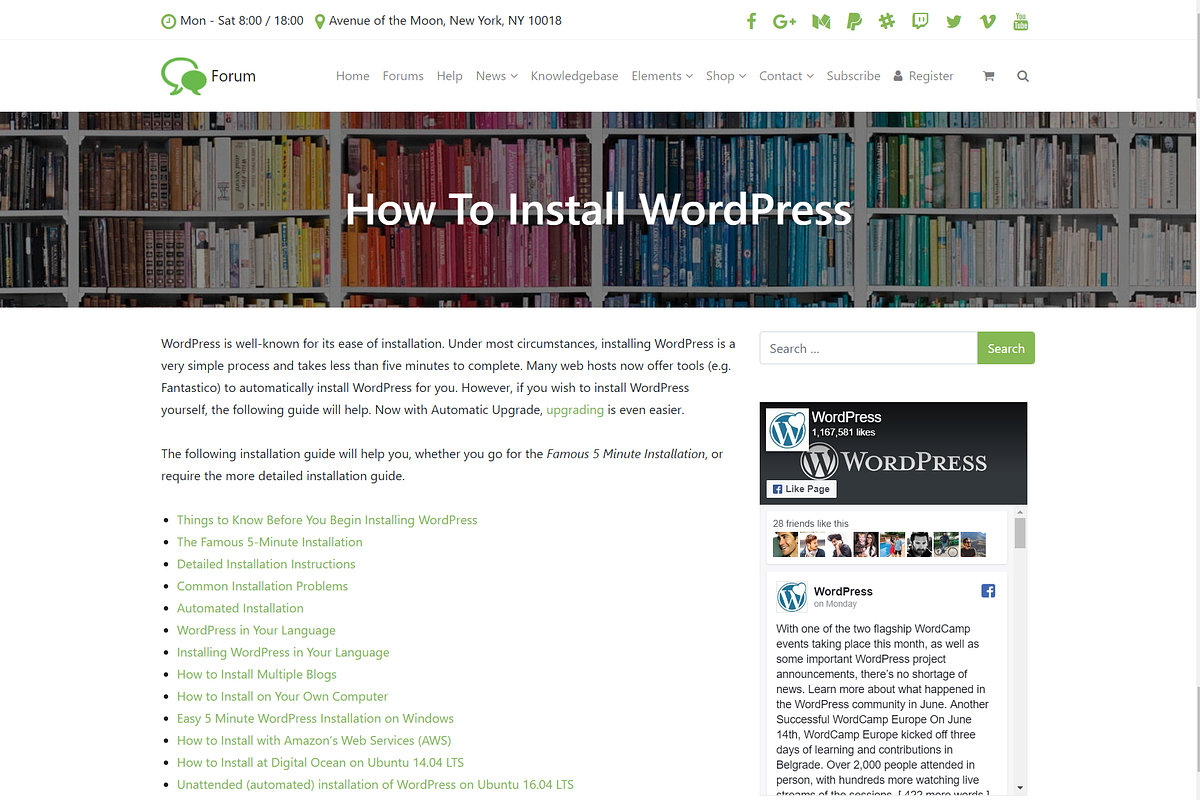Open the Knowledgebase menu item
Viewport: 1200px width, 800px height.
pos(574,76)
